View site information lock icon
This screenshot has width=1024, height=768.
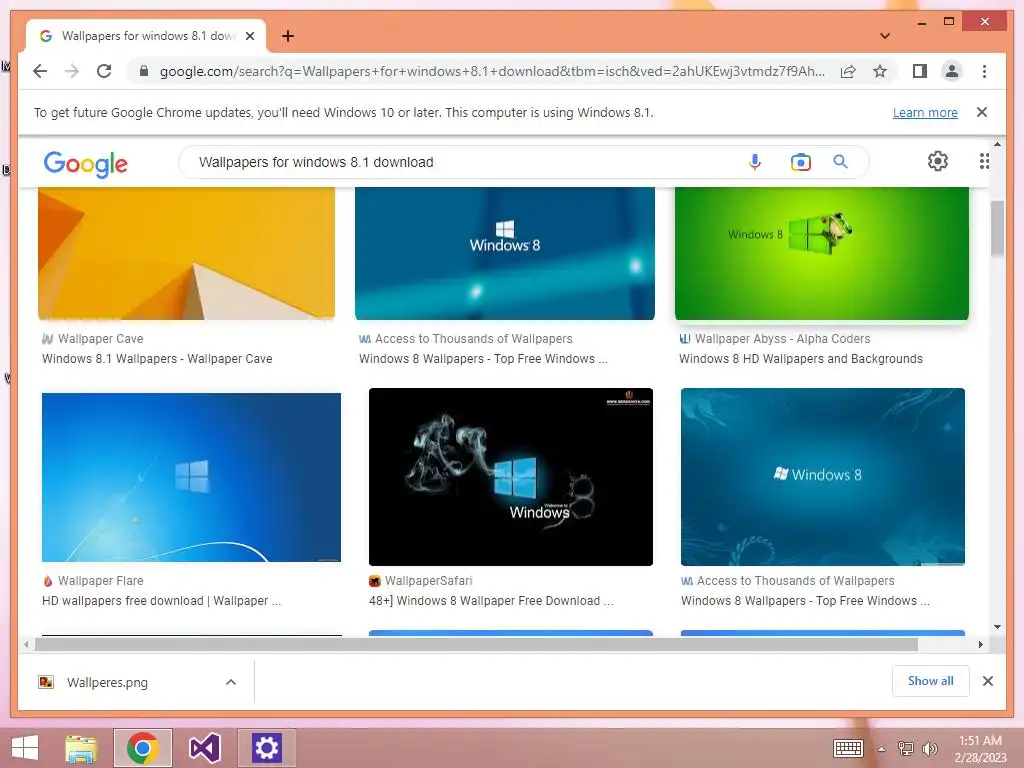[x=144, y=71]
